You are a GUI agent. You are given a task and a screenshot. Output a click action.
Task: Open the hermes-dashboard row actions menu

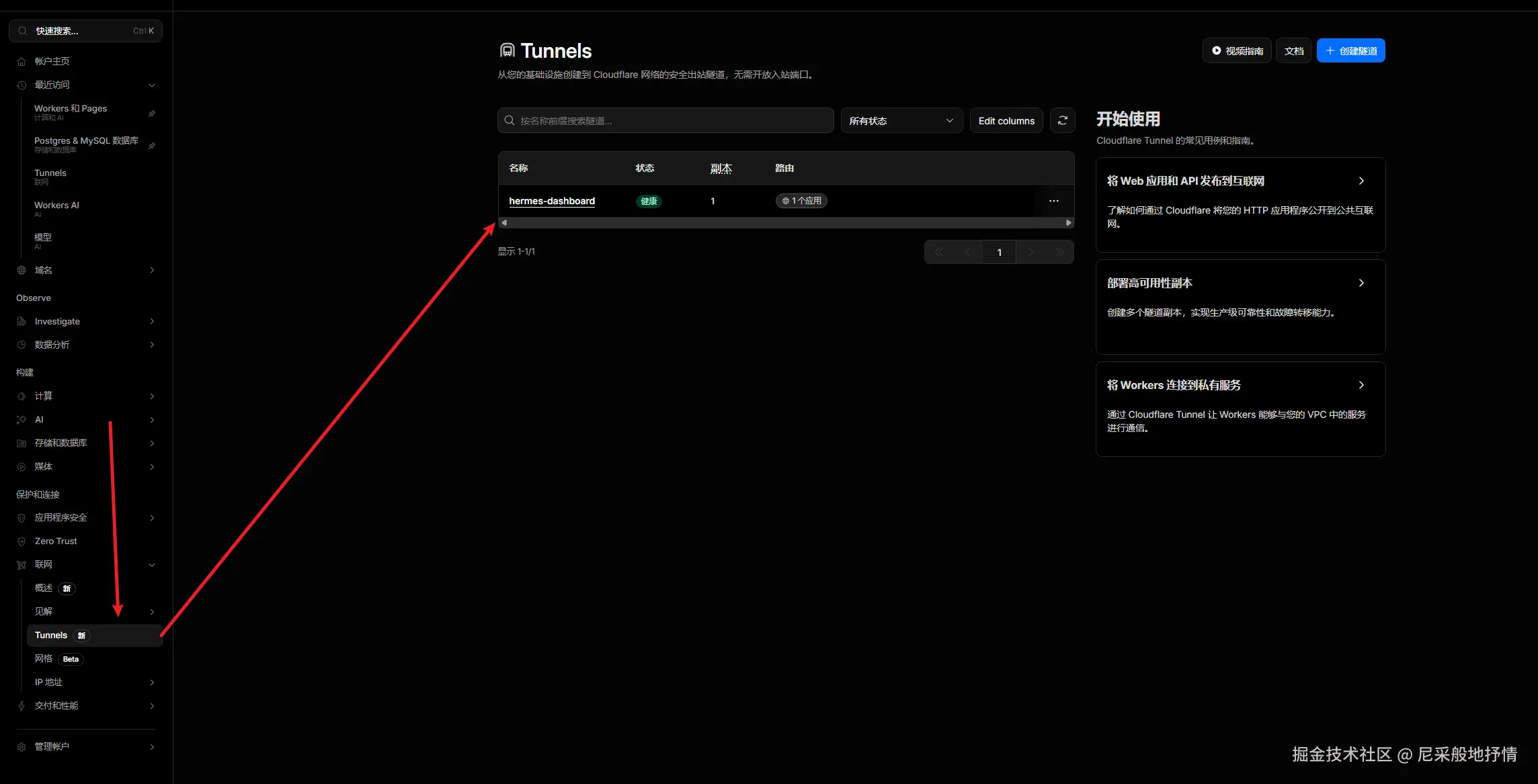[x=1054, y=201]
